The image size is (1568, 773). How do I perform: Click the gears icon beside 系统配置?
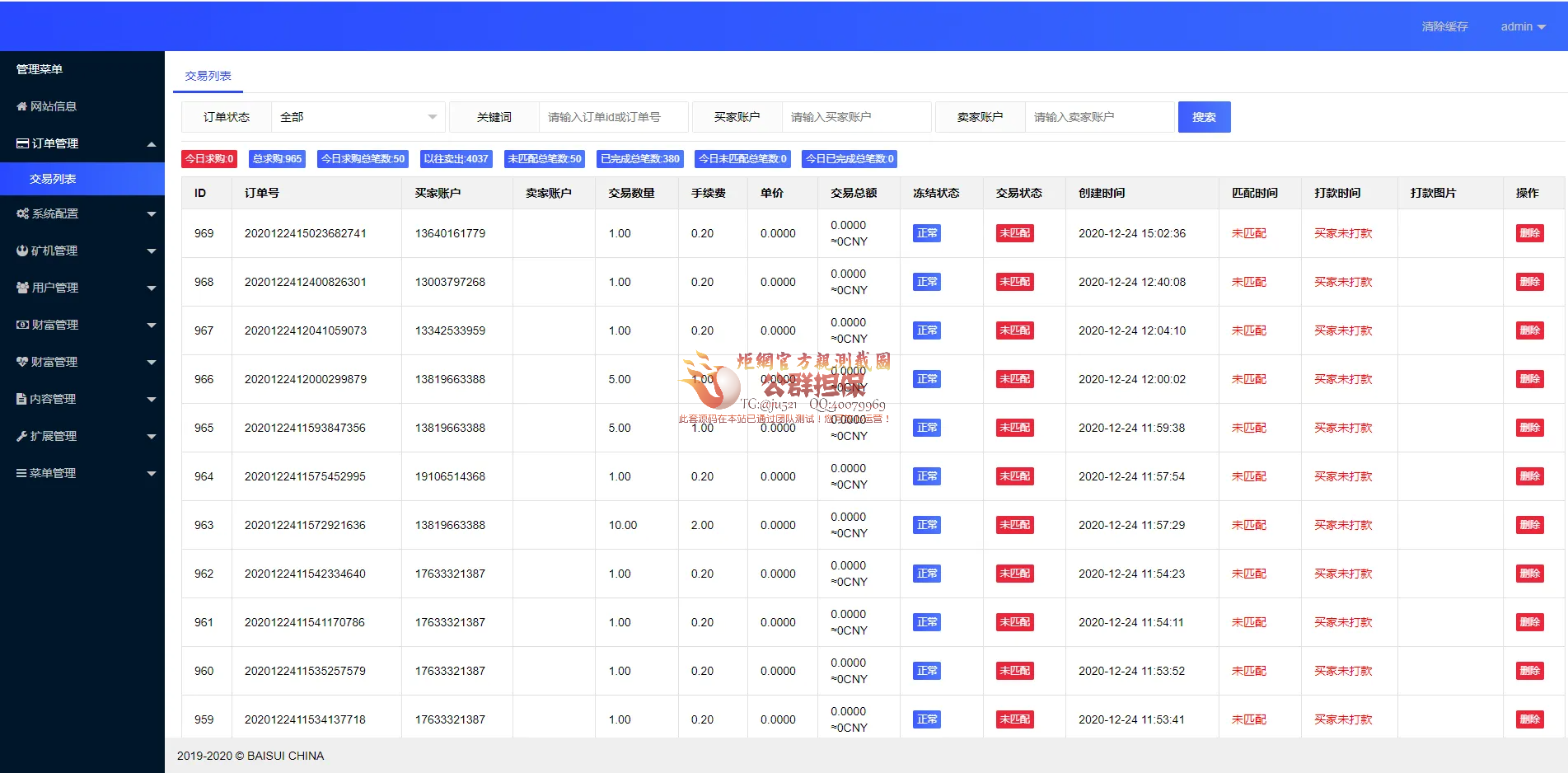pyautogui.click(x=23, y=213)
